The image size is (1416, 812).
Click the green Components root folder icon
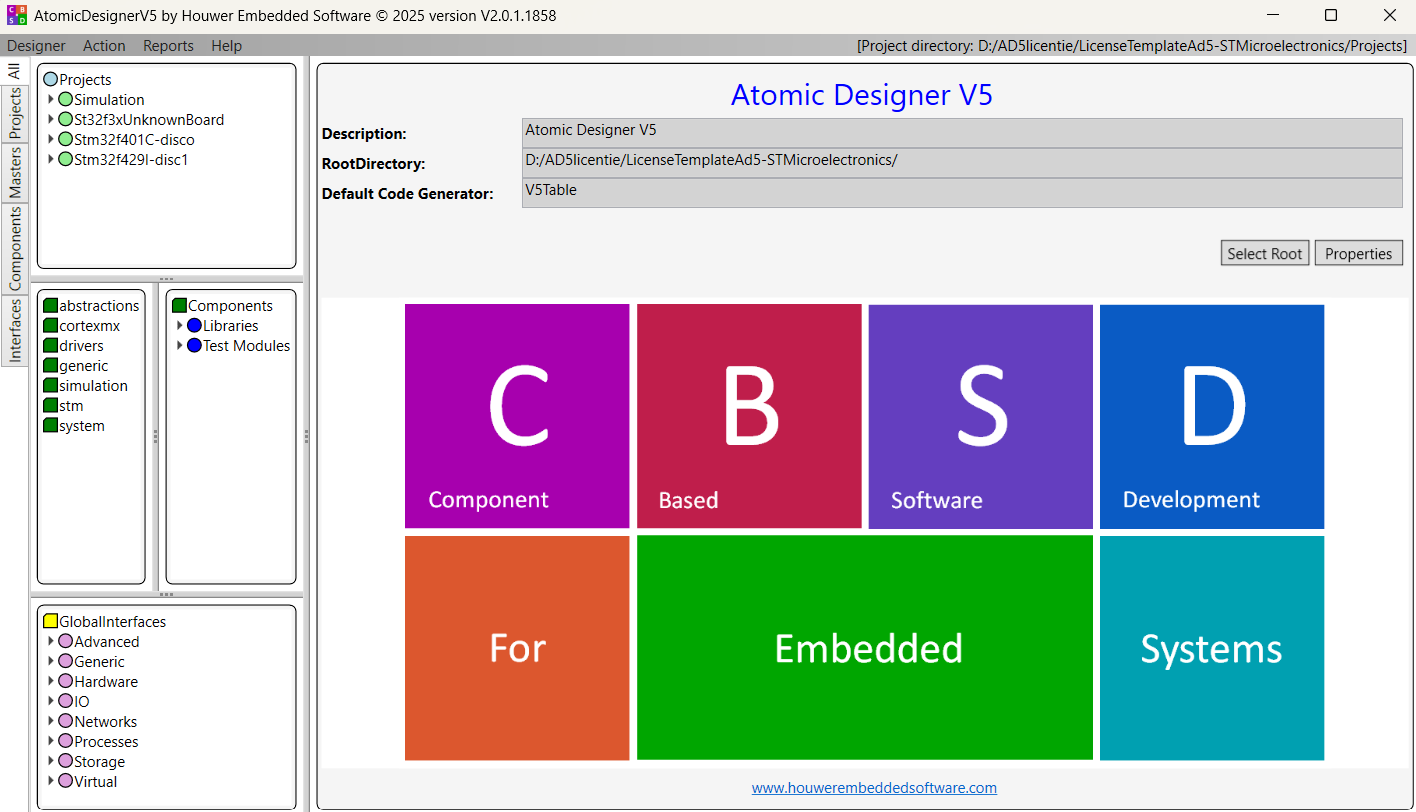(180, 306)
